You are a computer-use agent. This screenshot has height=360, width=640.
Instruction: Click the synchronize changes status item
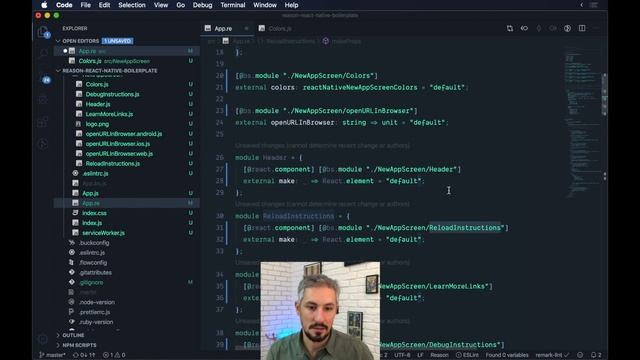point(84,355)
